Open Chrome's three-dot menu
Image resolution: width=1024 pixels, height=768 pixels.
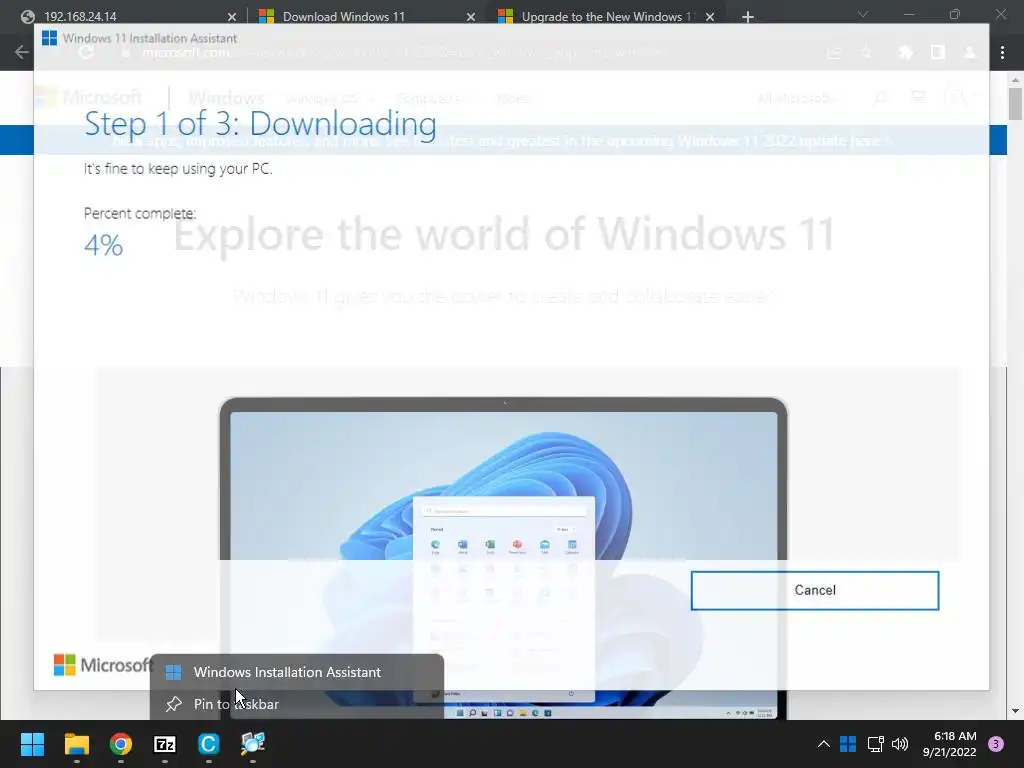click(1002, 53)
